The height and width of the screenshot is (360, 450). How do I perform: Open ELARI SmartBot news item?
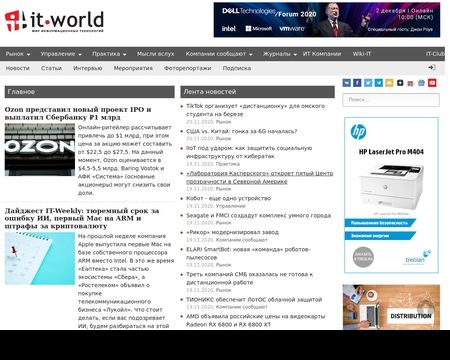coord(248,253)
